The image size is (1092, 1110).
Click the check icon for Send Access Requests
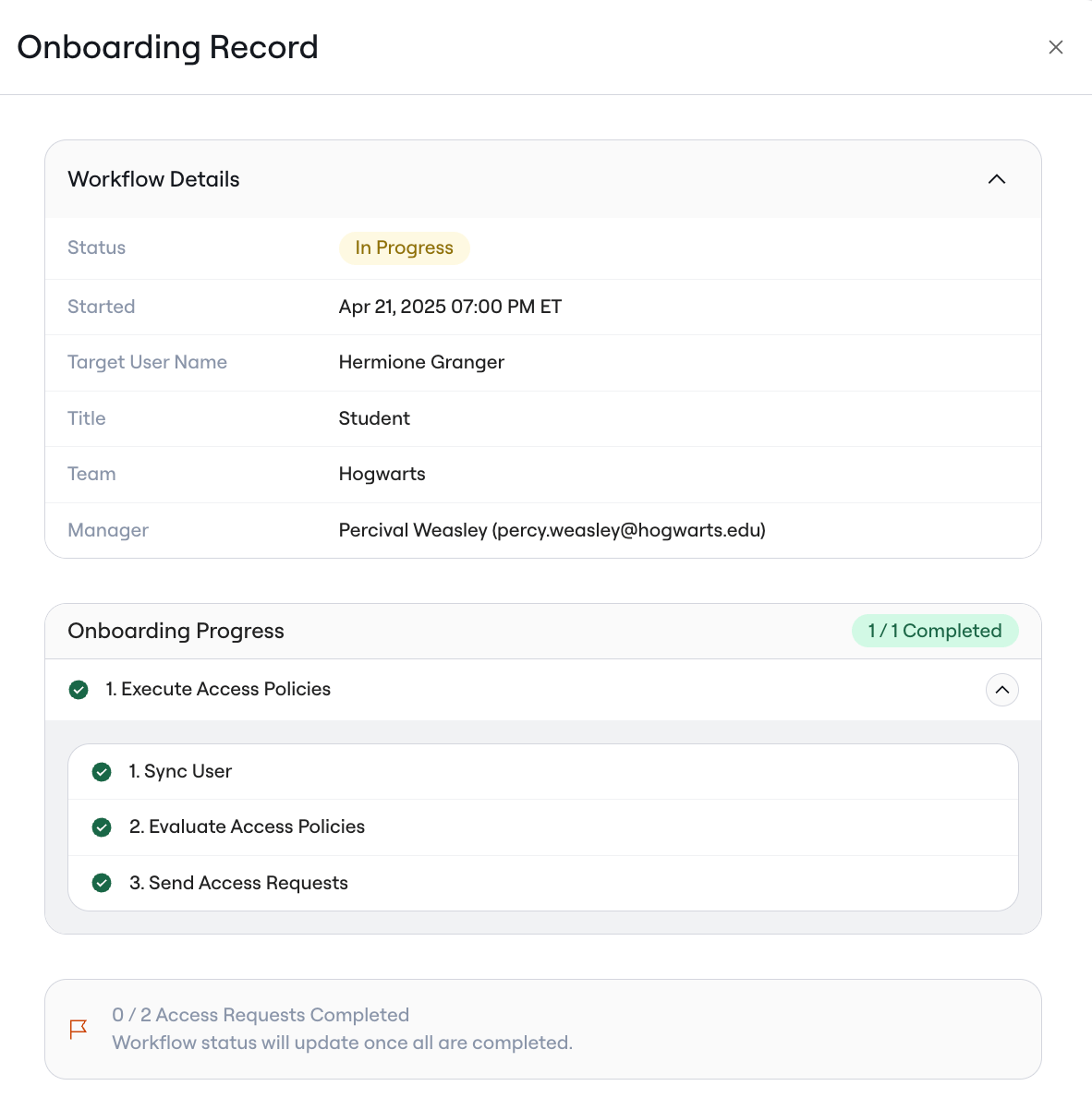102,883
